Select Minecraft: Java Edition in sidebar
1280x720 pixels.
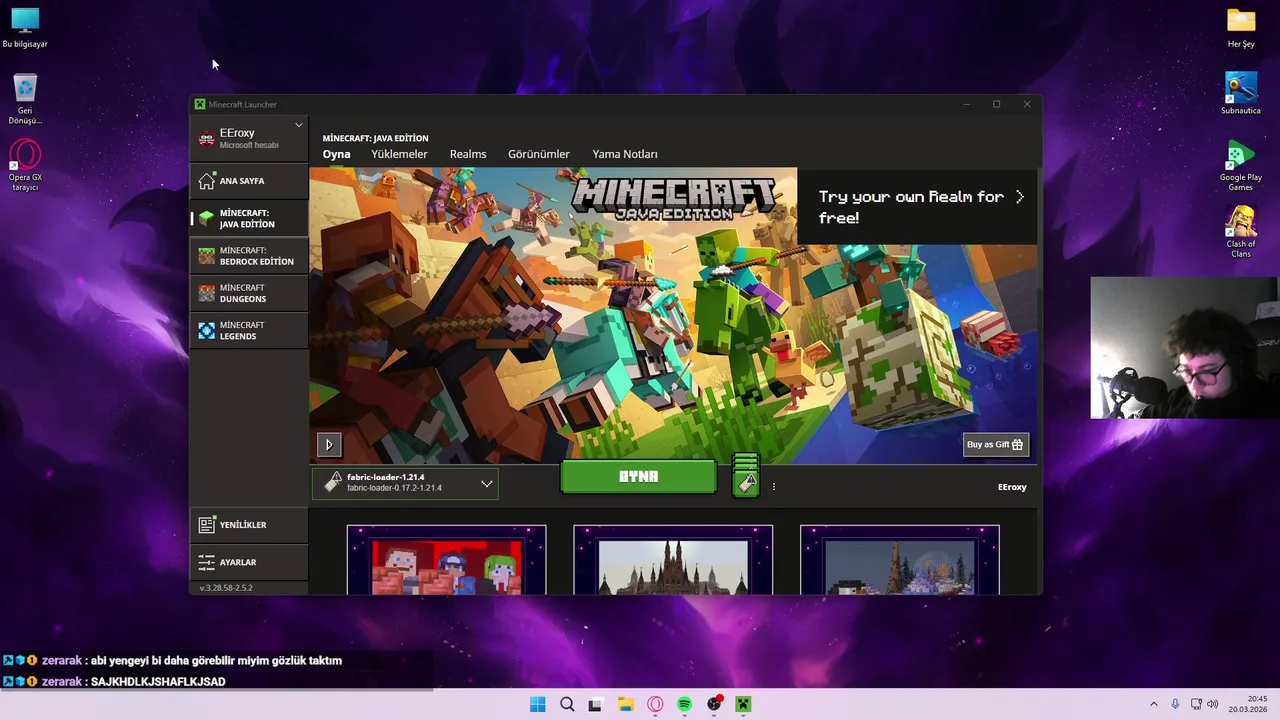tap(249, 218)
